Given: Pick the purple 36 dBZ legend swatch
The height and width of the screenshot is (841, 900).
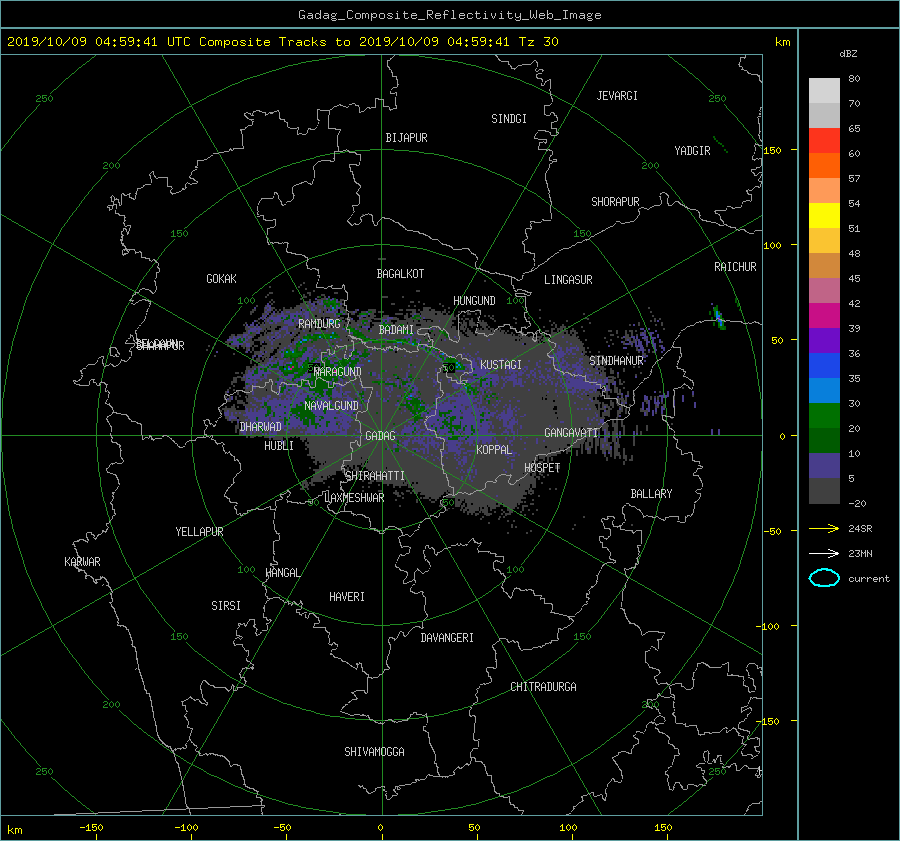Looking at the screenshot, I should pyautogui.click(x=824, y=340).
